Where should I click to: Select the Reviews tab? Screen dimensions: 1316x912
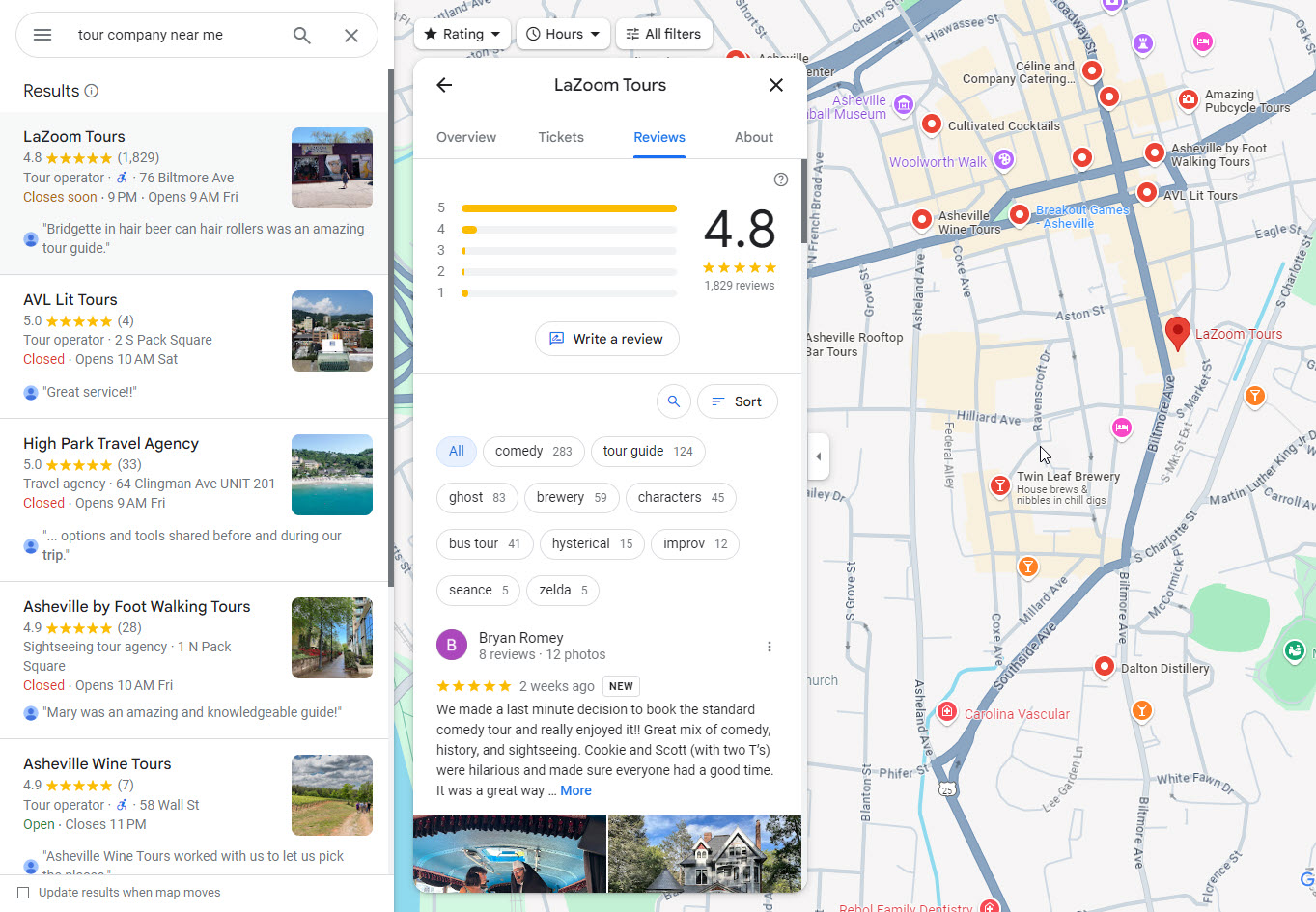point(659,137)
